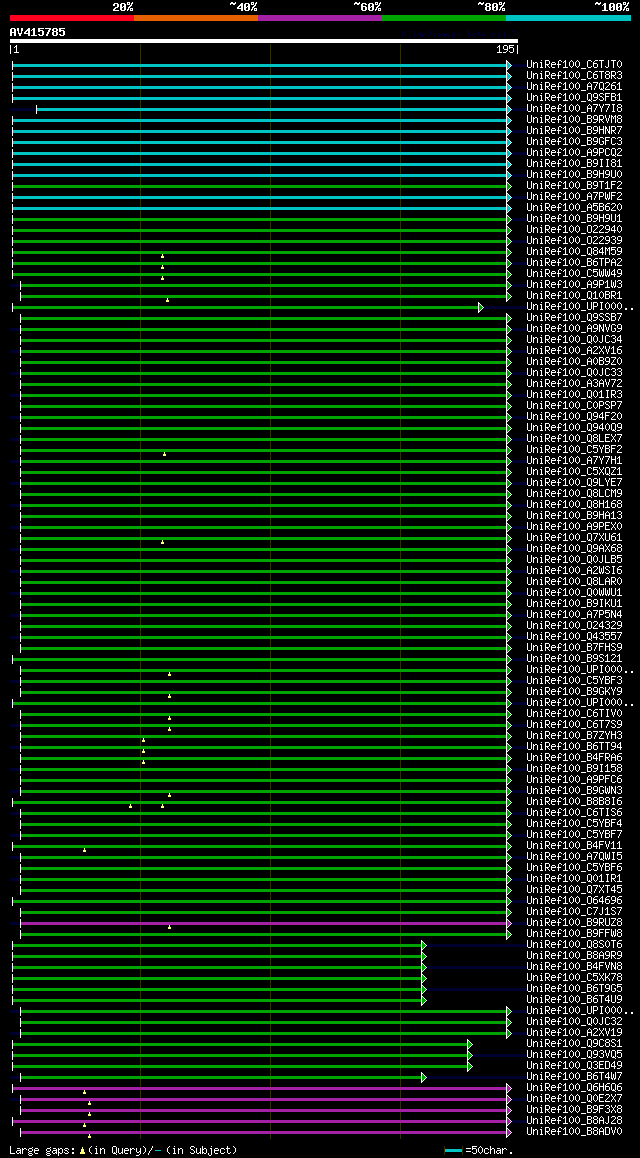
Task: Select the UniRef100_A7PWF2 label
Action: pos(574,196)
